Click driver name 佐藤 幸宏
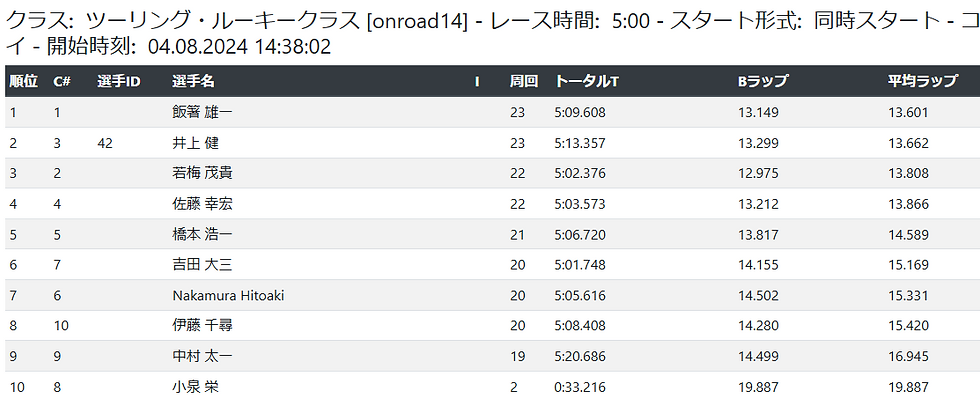The image size is (980, 406). (202, 204)
